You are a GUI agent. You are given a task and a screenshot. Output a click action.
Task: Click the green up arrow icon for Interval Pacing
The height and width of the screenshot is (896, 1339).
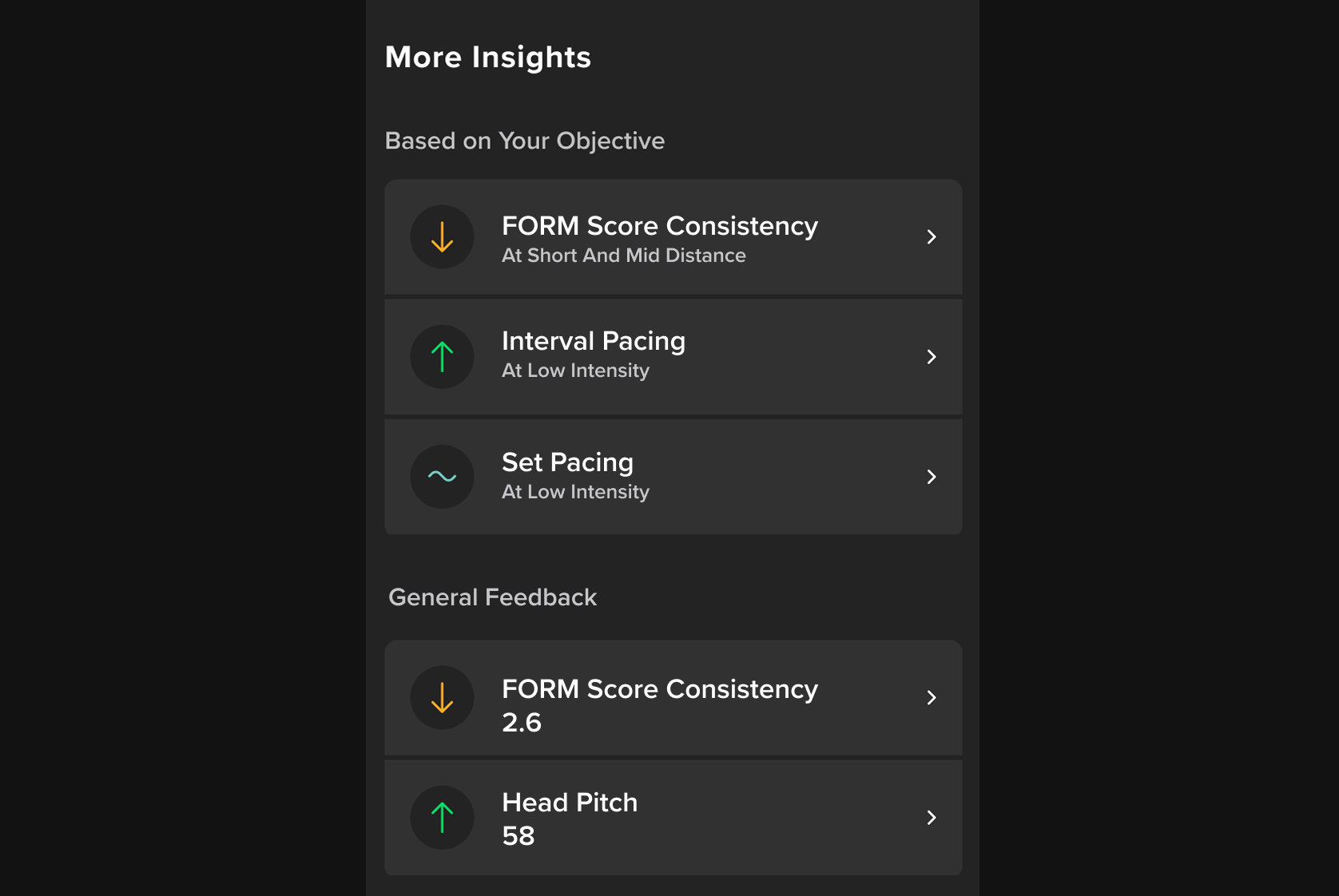click(x=442, y=357)
